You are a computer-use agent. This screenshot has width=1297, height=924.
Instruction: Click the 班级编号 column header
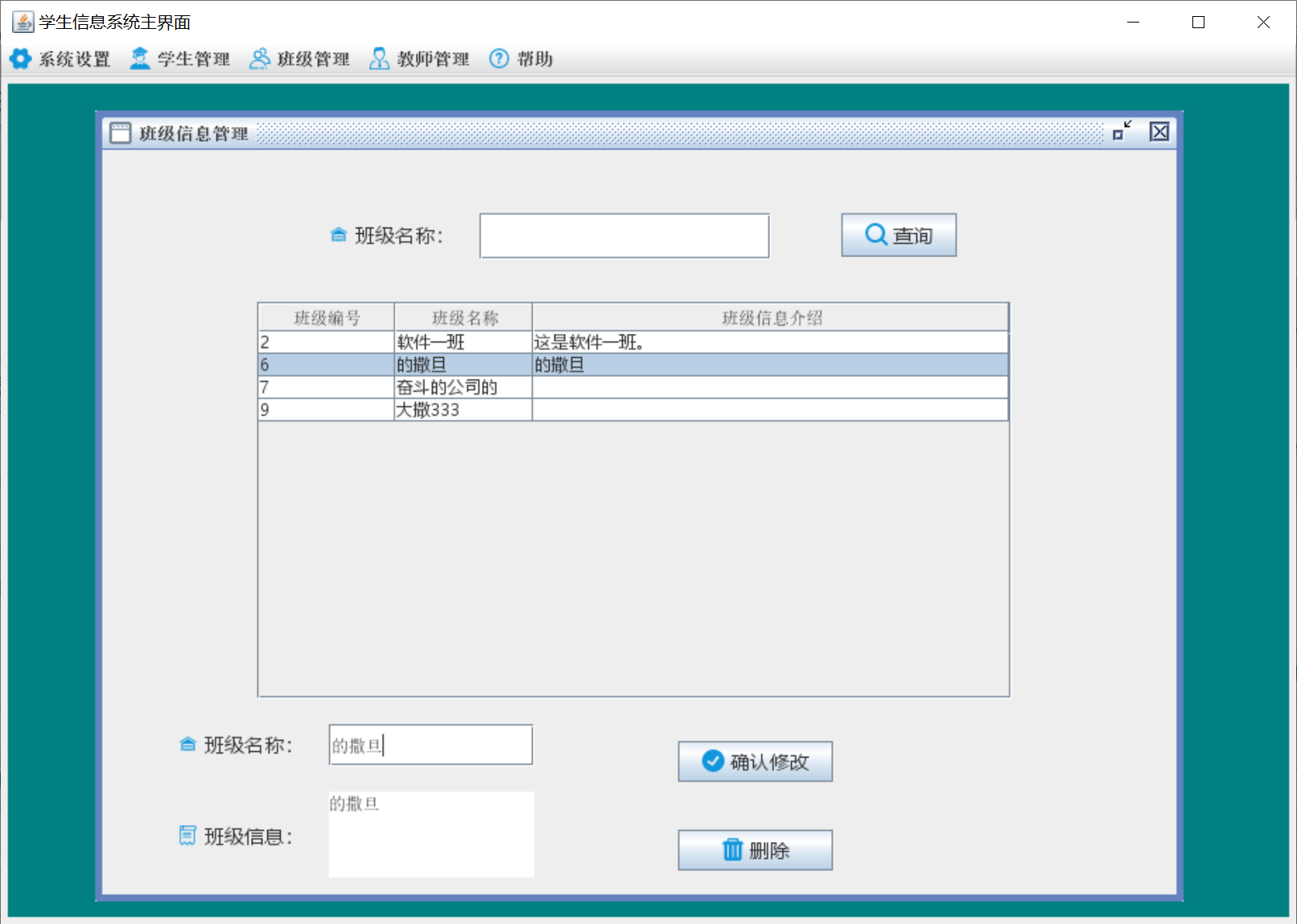click(x=327, y=318)
